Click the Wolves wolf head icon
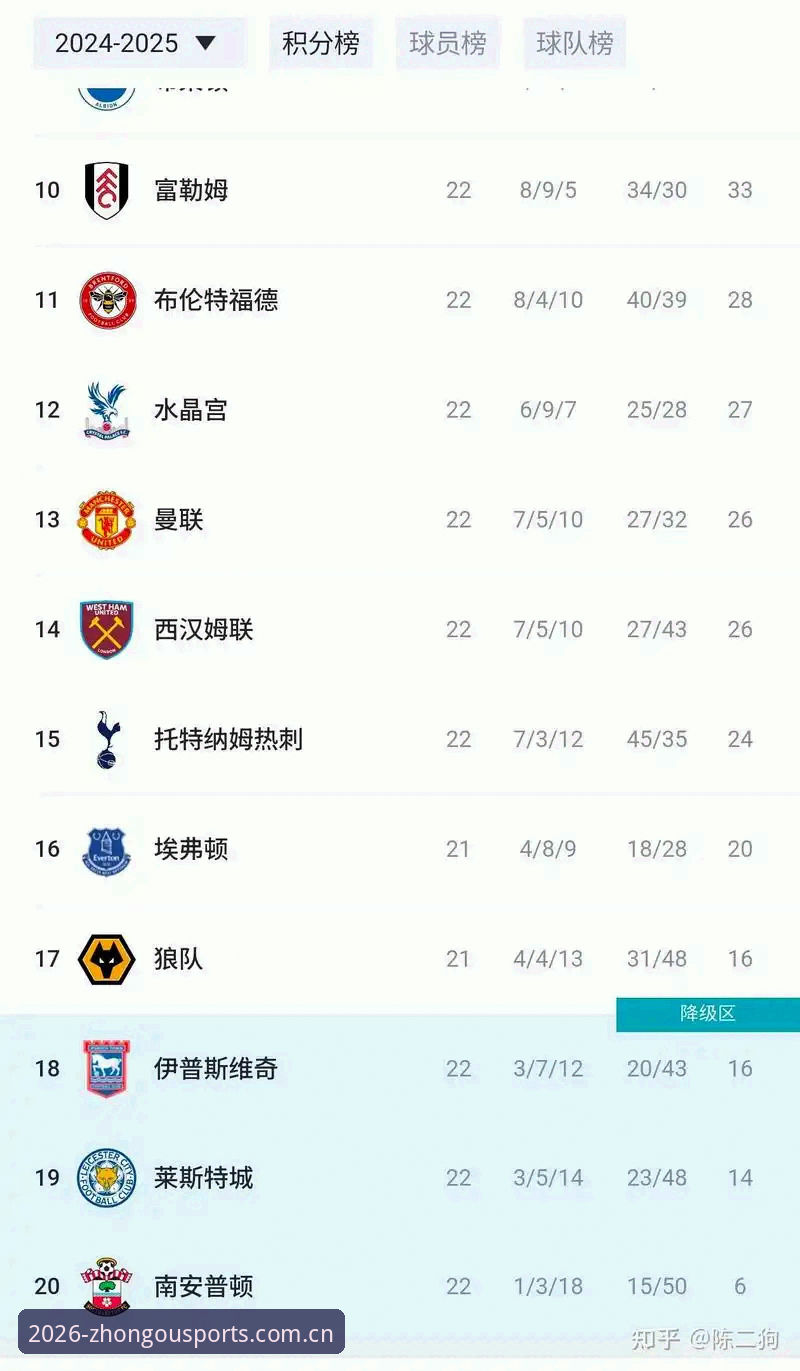Viewport: 800px width, 1371px height. [106, 959]
